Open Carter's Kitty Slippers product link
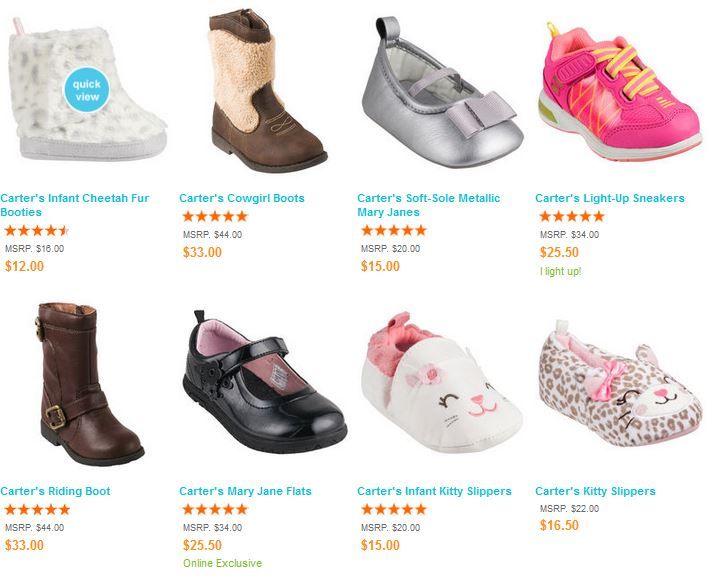The image size is (710, 583). coord(595,491)
